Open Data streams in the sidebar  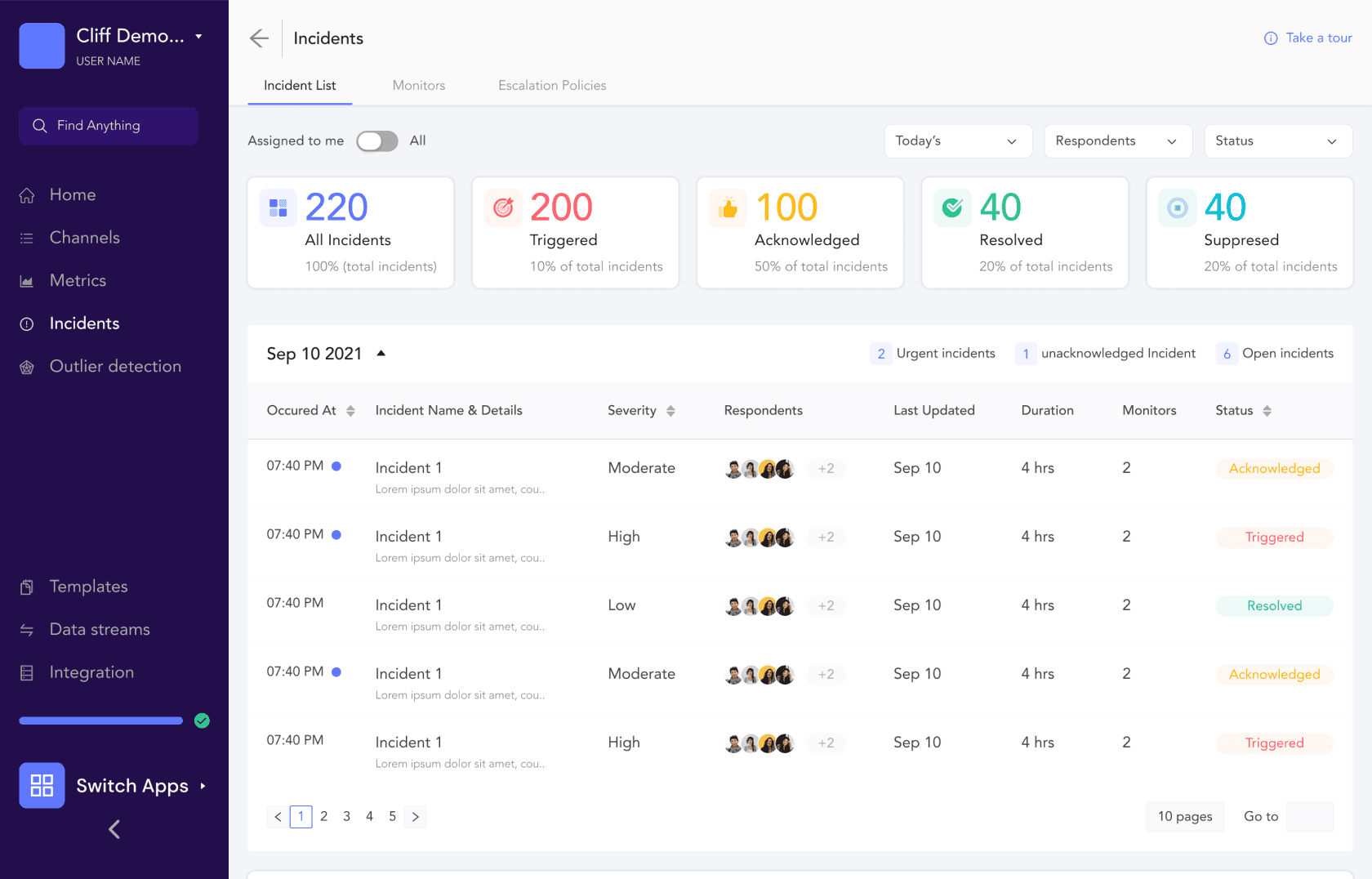pyautogui.click(x=100, y=630)
